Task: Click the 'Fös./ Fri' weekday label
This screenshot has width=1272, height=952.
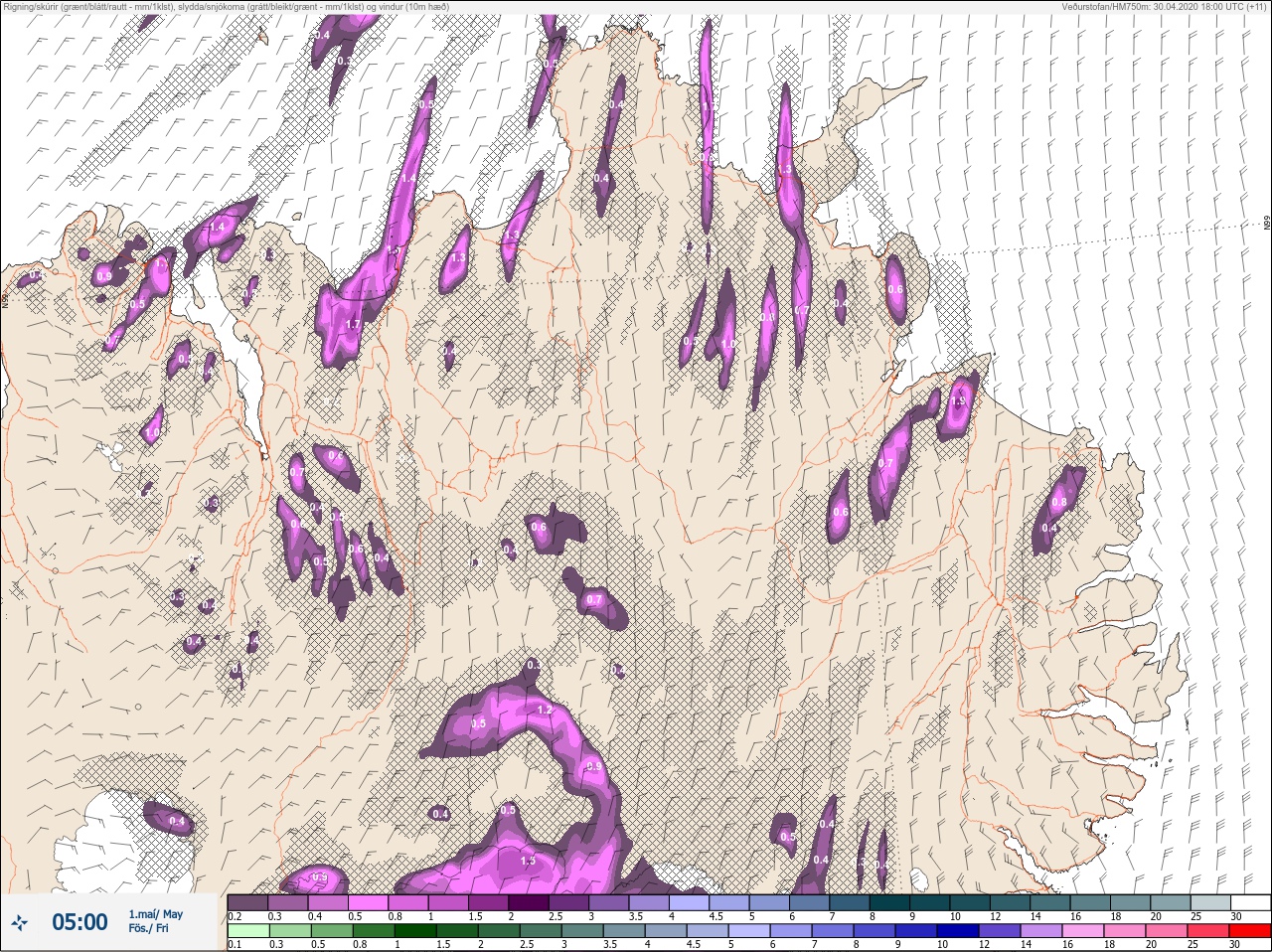Action: (x=148, y=929)
